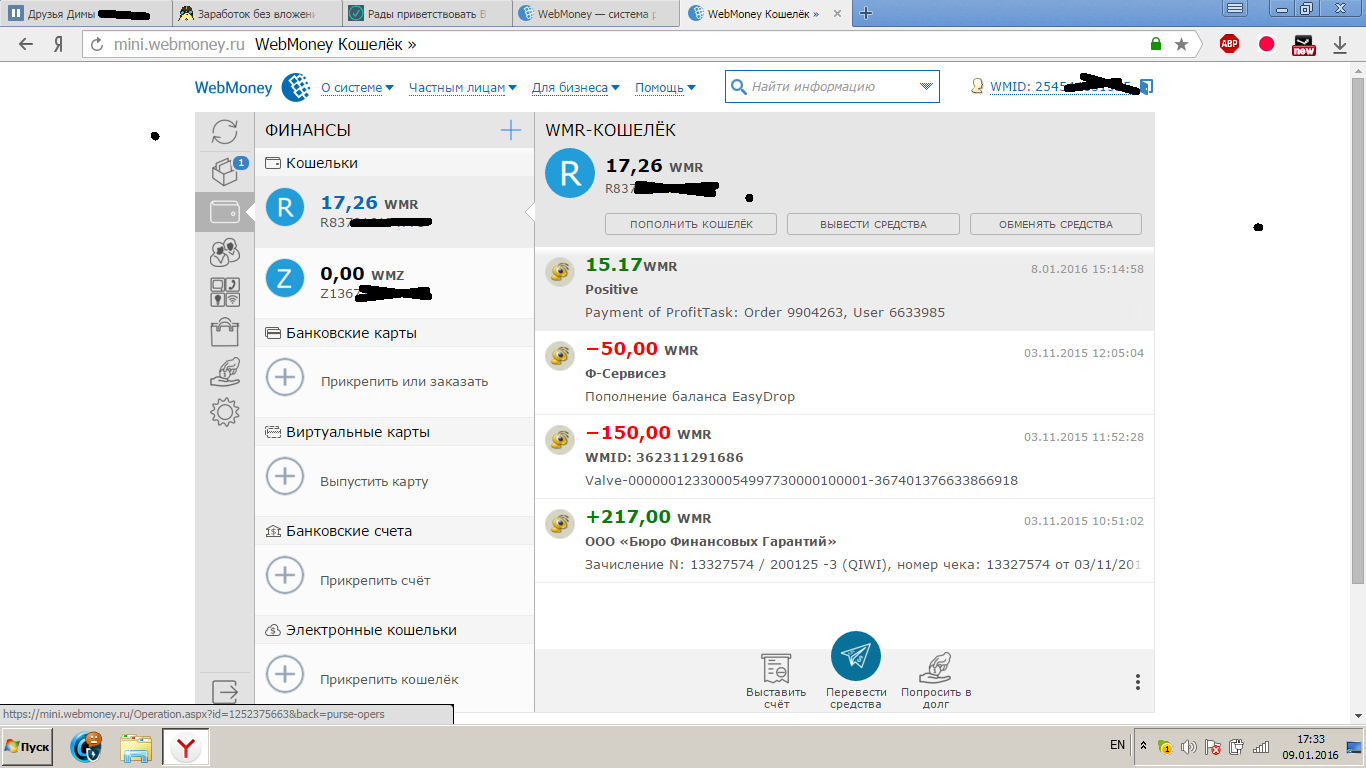Click the volume icon in the system tray
This screenshot has height=768, width=1366.
[x=1189, y=747]
